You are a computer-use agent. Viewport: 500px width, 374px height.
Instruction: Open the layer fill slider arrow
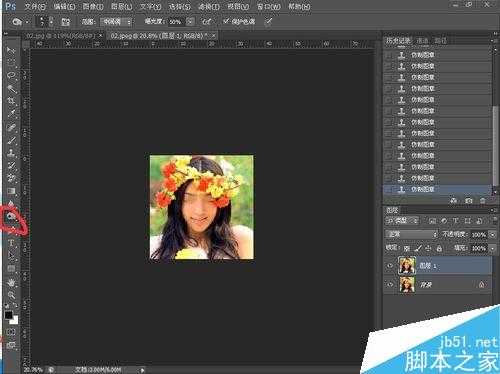coord(493,248)
